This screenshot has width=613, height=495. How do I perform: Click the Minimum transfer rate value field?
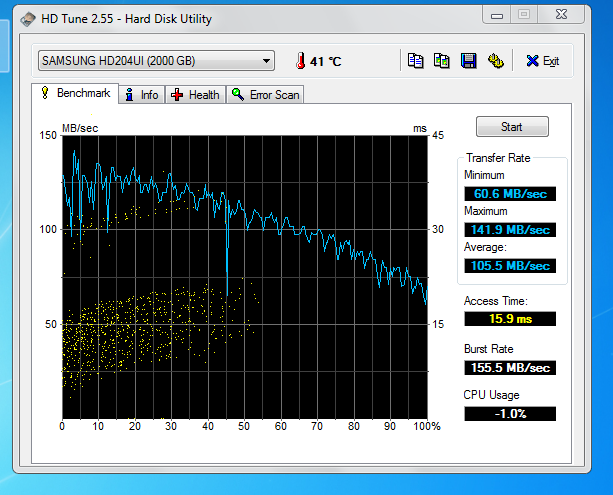pyautogui.click(x=509, y=193)
